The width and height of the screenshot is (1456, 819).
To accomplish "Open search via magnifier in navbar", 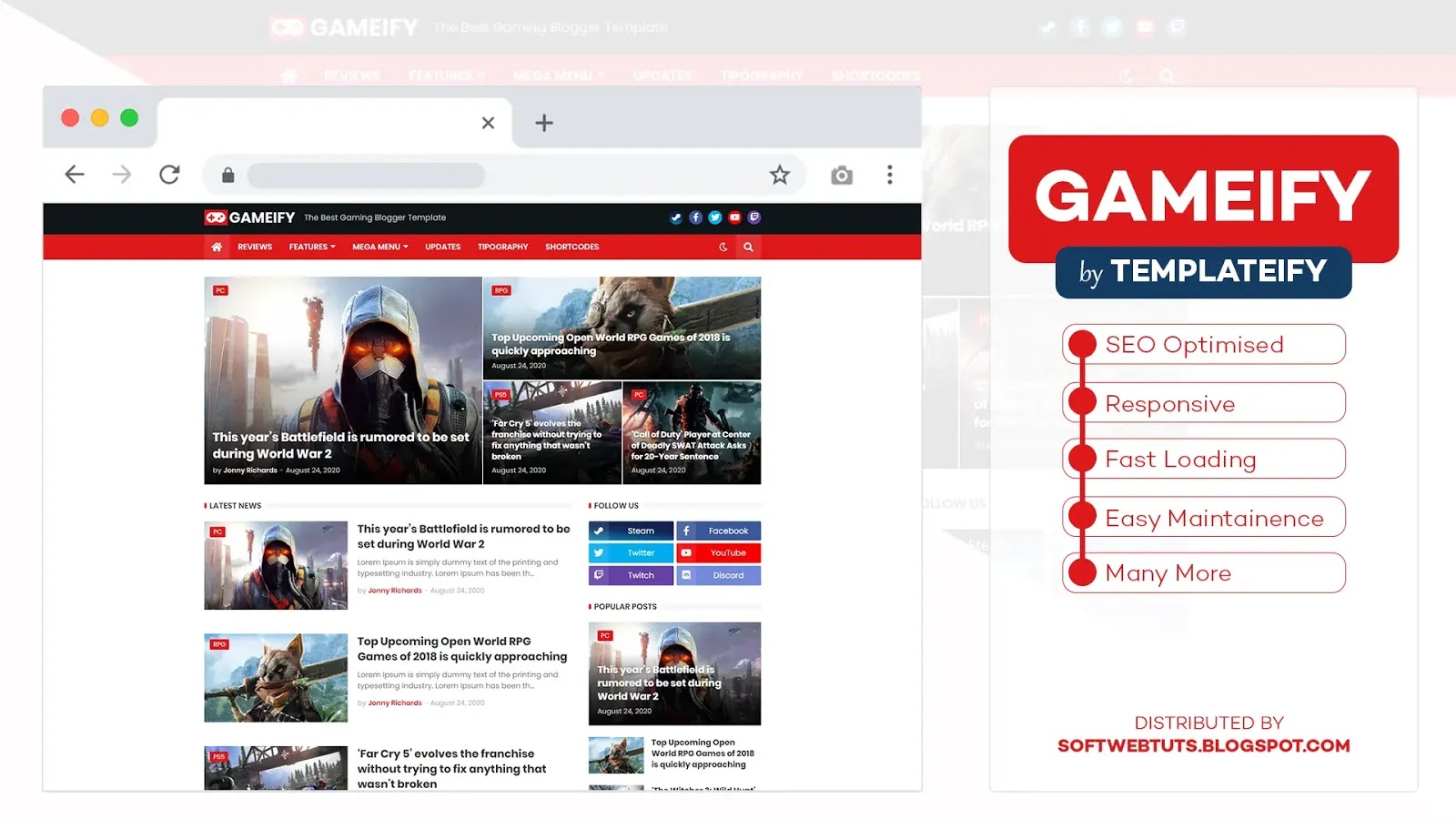I will click(x=748, y=247).
